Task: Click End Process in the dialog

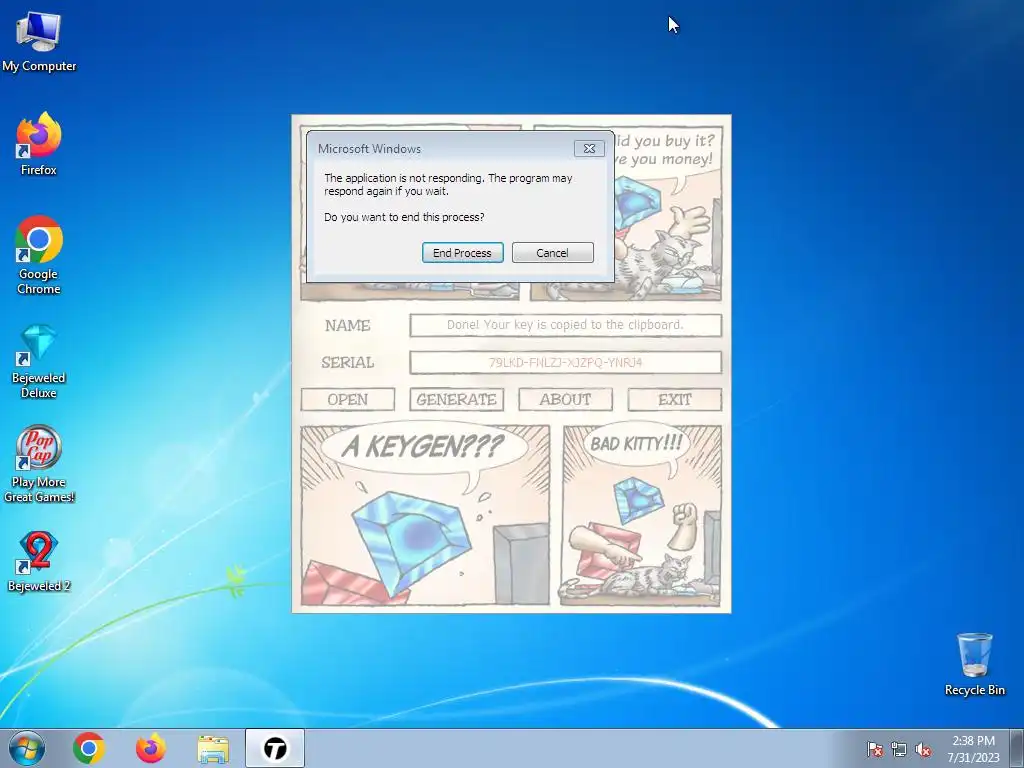Action: point(462,253)
